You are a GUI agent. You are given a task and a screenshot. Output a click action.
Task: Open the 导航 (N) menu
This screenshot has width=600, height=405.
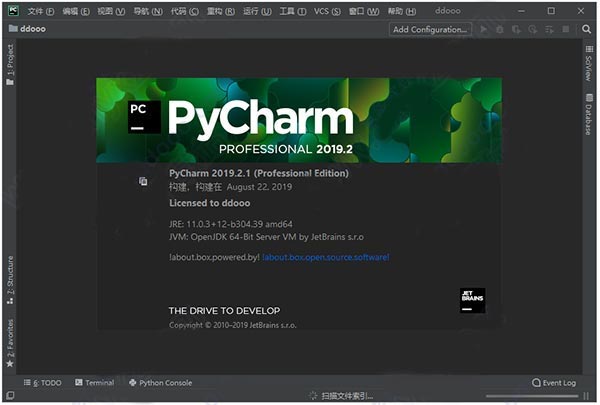click(x=148, y=11)
